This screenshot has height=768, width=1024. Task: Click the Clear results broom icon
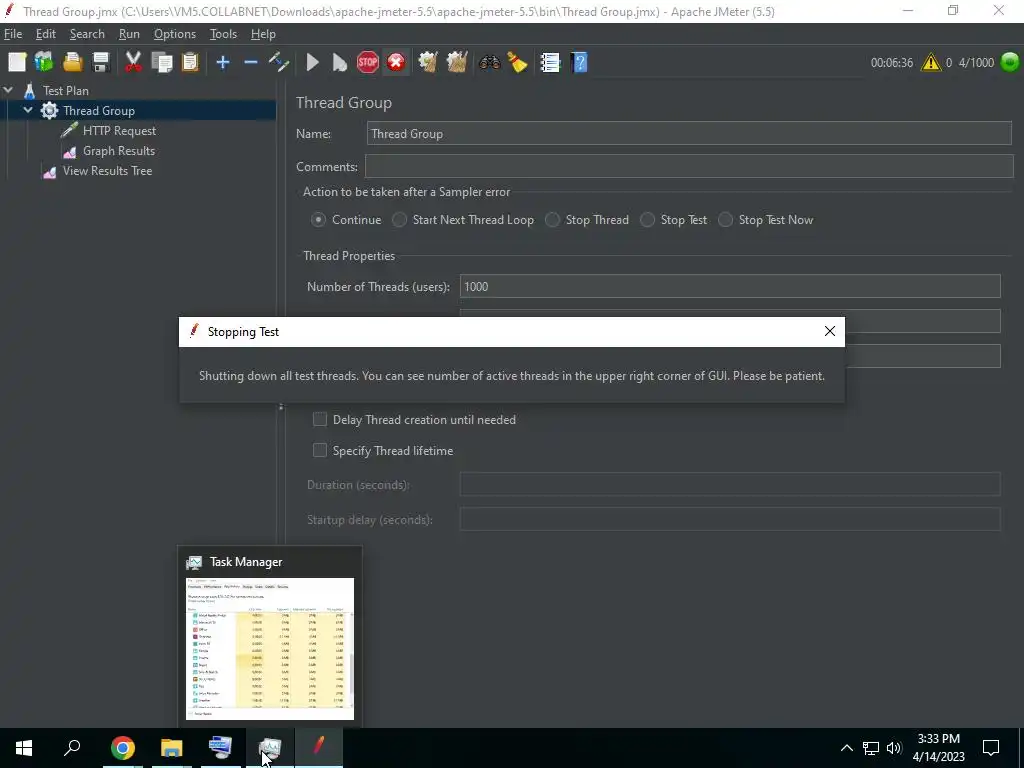tap(428, 62)
